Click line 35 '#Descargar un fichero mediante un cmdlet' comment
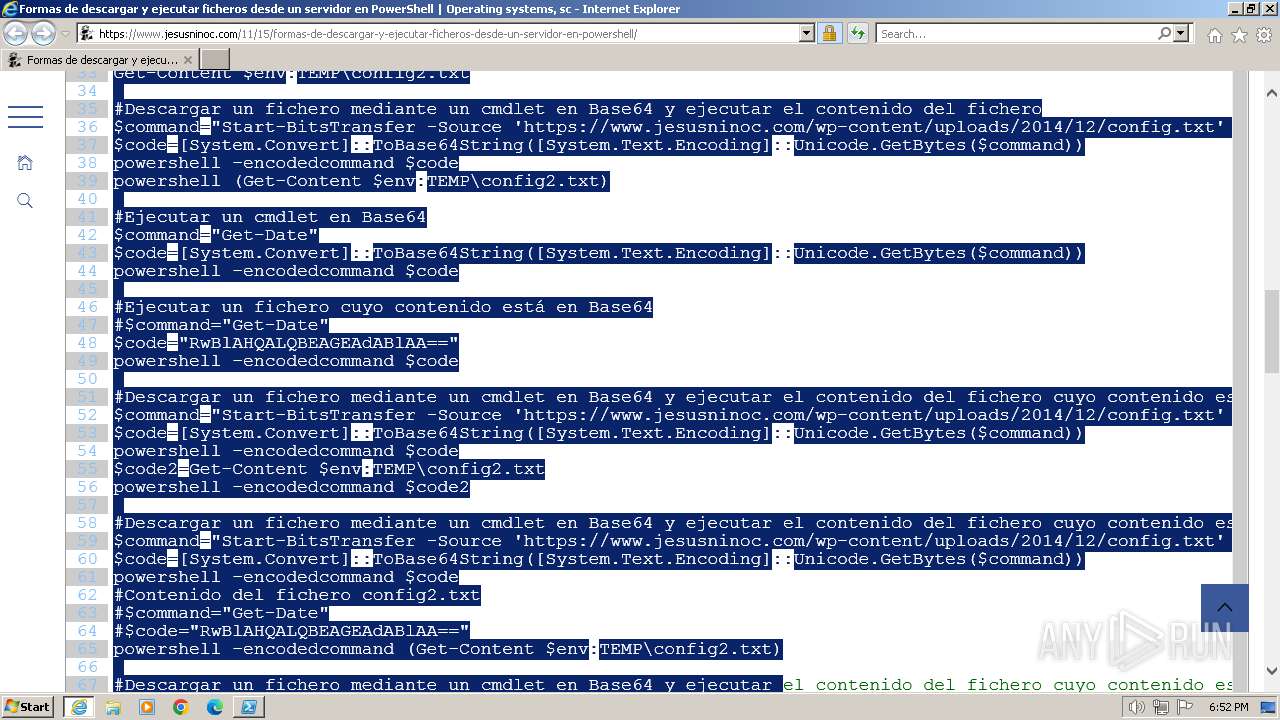This screenshot has height=720, width=1280. [x=578, y=109]
